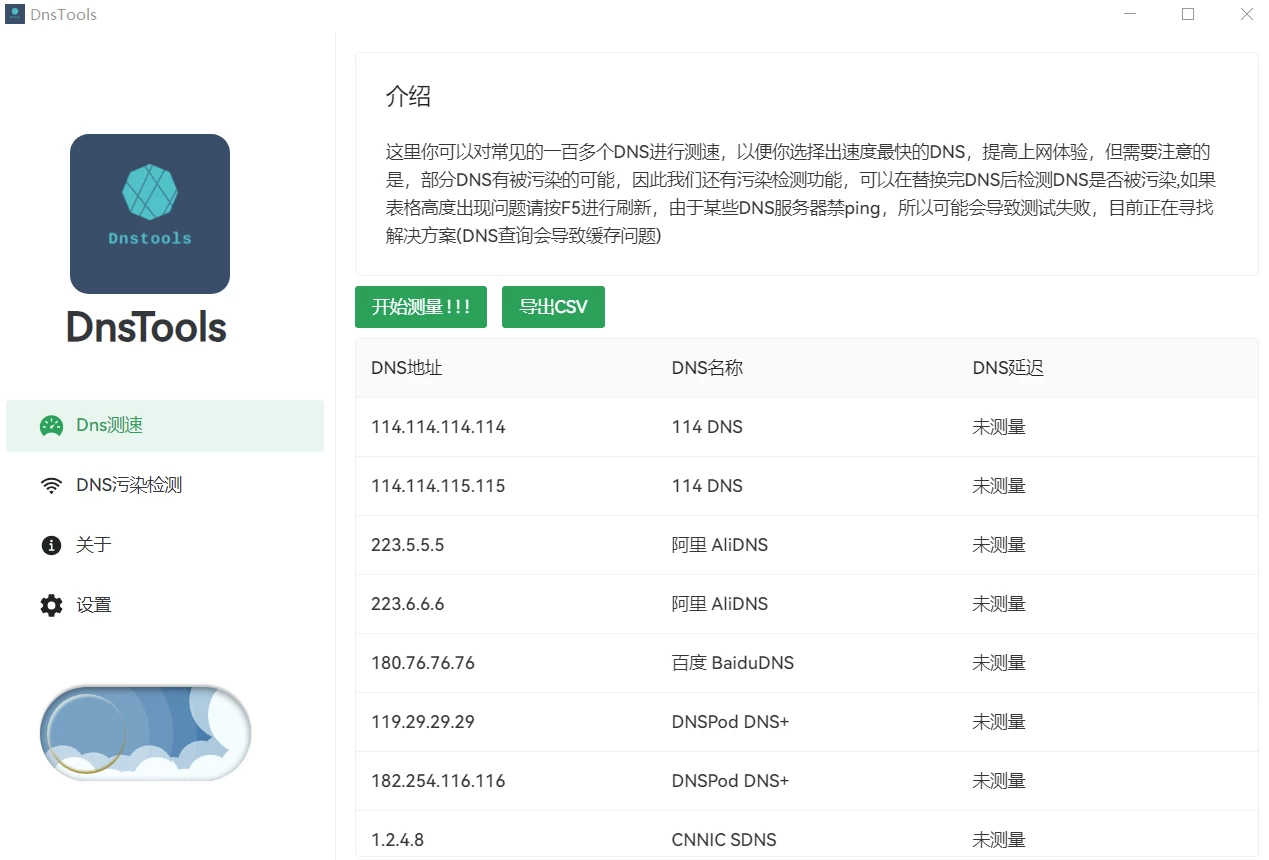
Task: Select the Dns测速 sidebar item
Action: click(108, 424)
